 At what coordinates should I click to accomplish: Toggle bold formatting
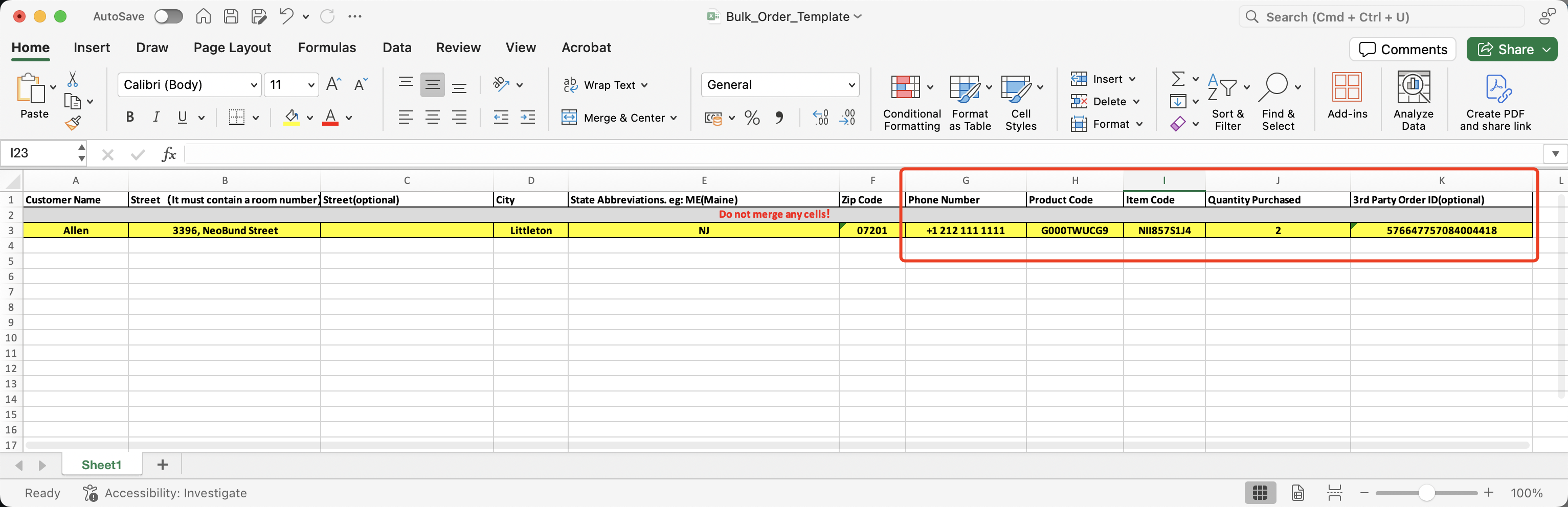(129, 118)
